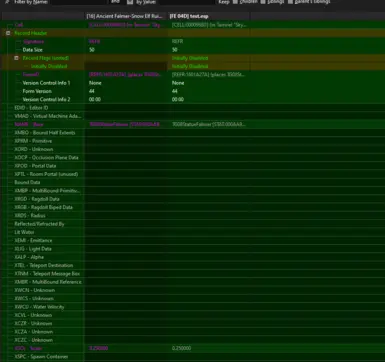Click the CELL value in Ancient Falmer column
The image size is (385, 362).
tap(125, 25)
